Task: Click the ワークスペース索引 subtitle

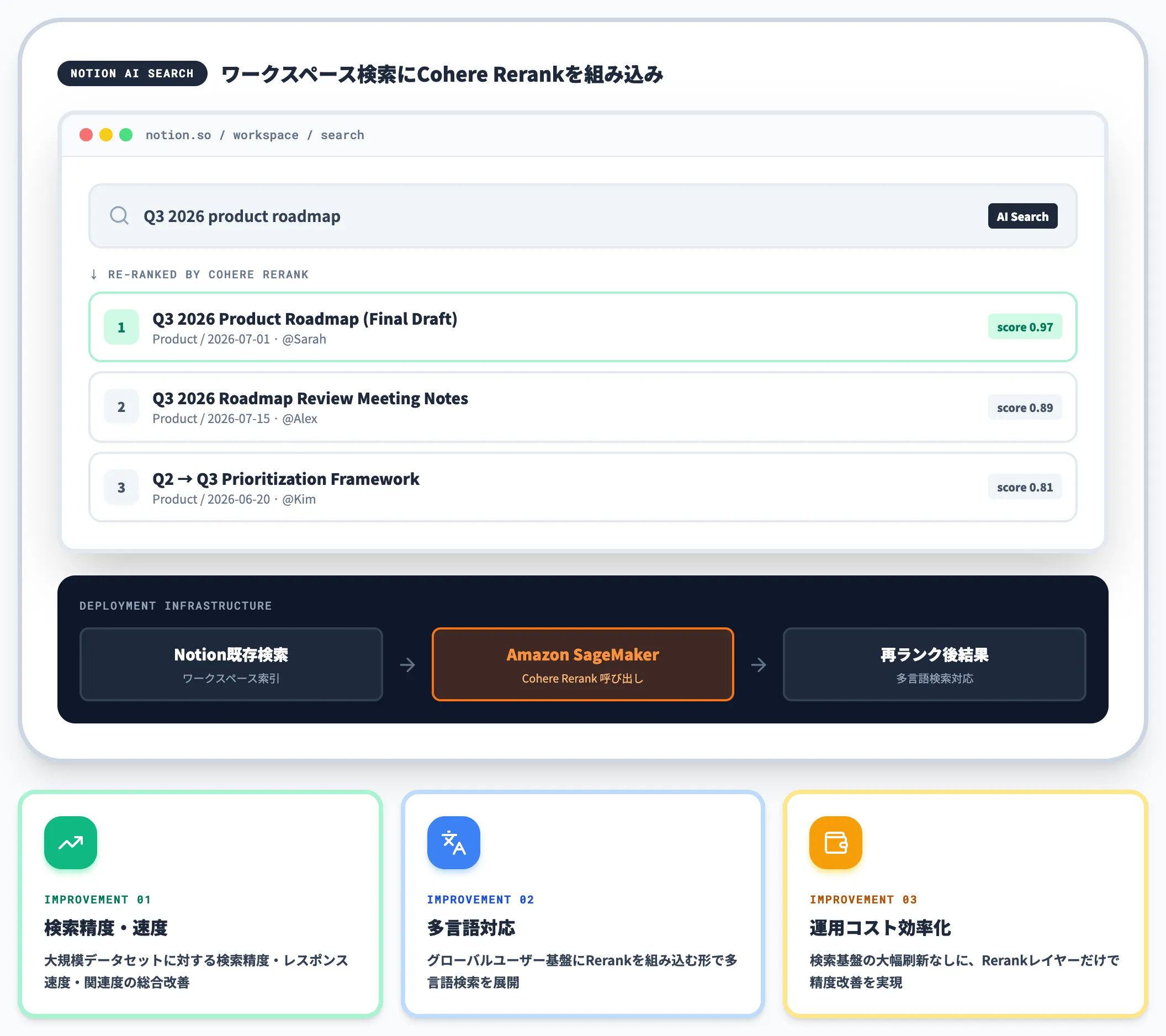Action: click(x=231, y=678)
